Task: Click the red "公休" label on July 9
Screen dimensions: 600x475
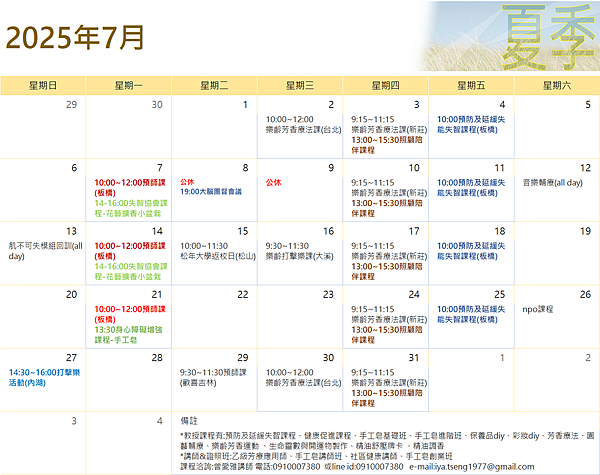Action: pos(274,183)
